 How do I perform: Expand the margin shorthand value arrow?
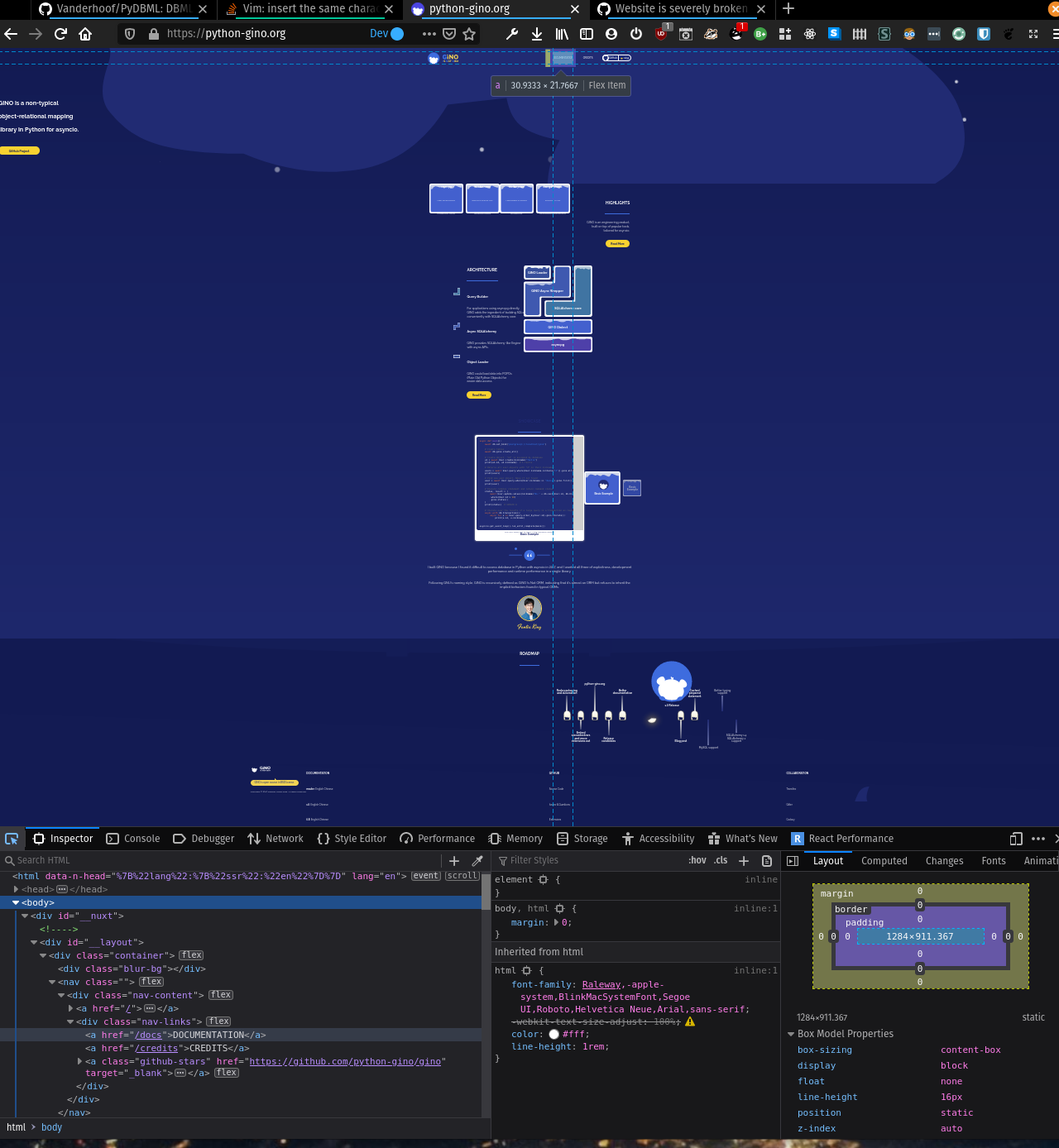[x=556, y=922]
